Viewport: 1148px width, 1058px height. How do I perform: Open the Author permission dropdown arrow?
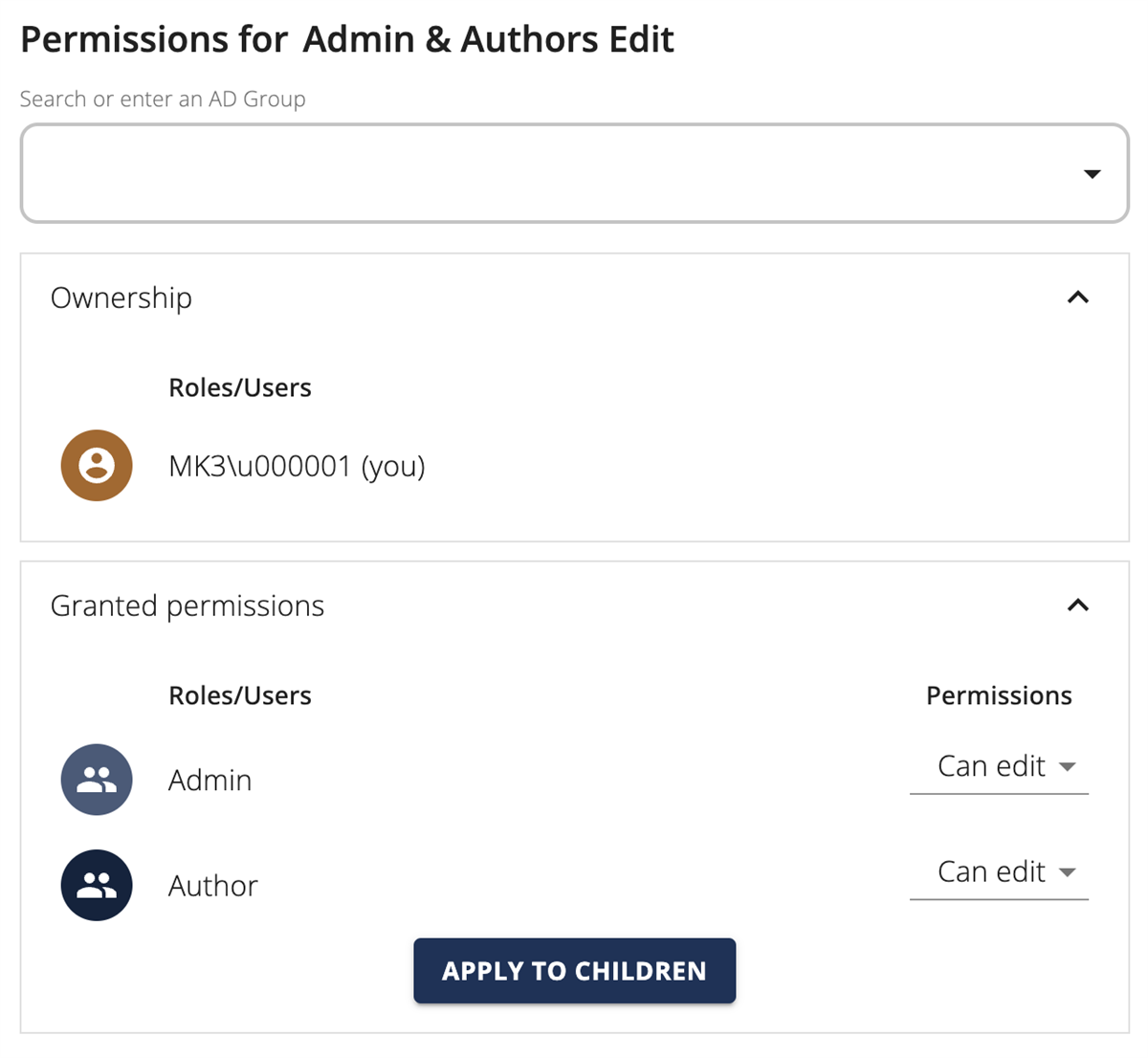coord(1068,871)
